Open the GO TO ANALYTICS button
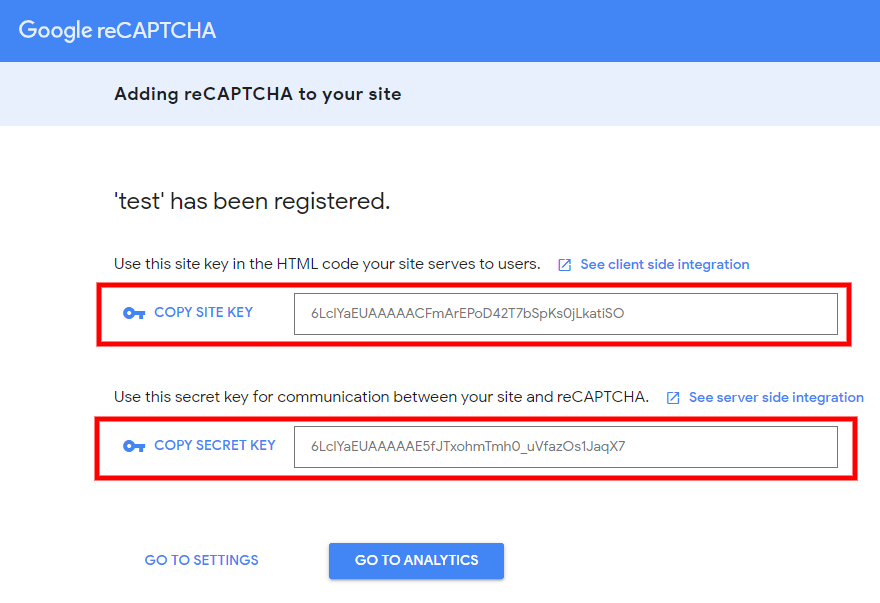Viewport: 880px width, 603px height. click(416, 560)
